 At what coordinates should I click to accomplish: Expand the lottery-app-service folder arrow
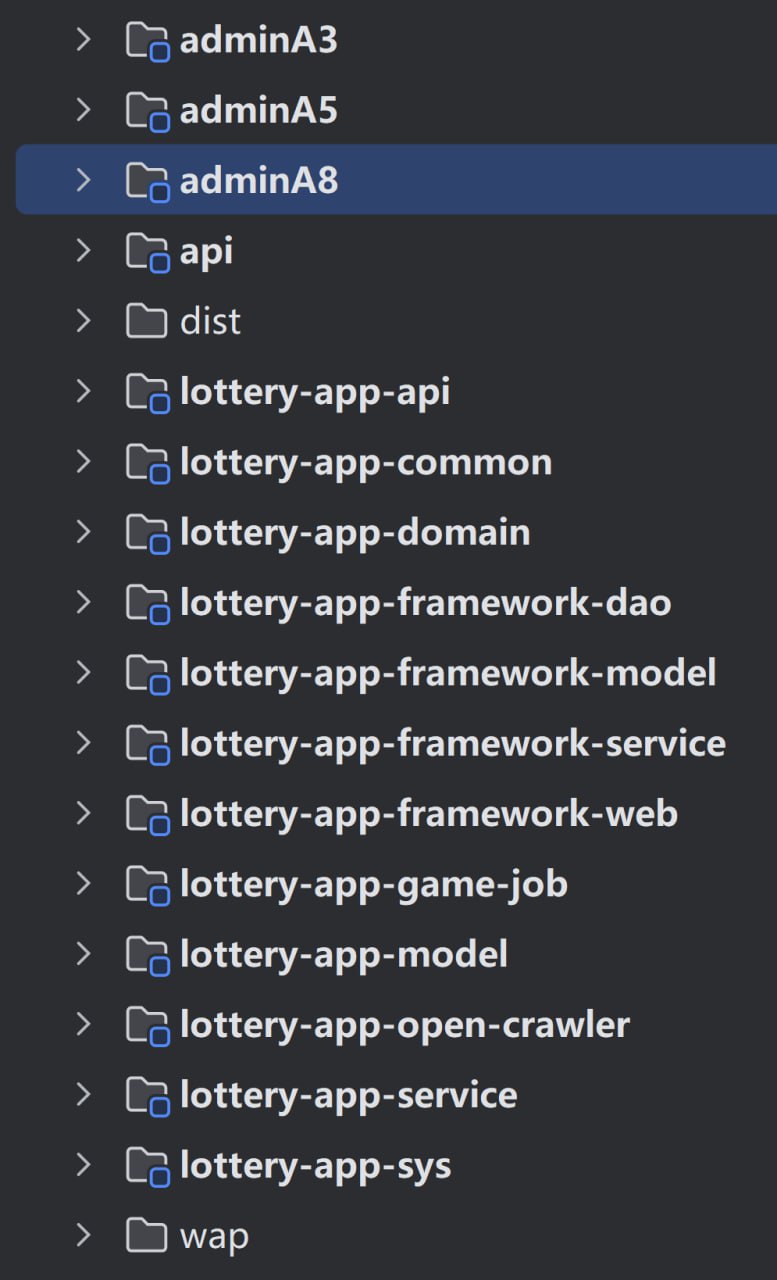(83, 1095)
